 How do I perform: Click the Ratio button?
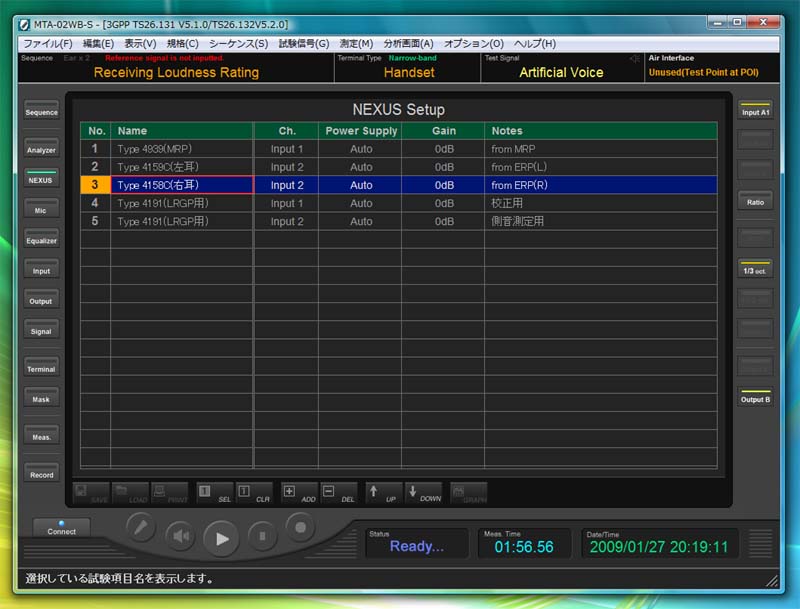[755, 200]
